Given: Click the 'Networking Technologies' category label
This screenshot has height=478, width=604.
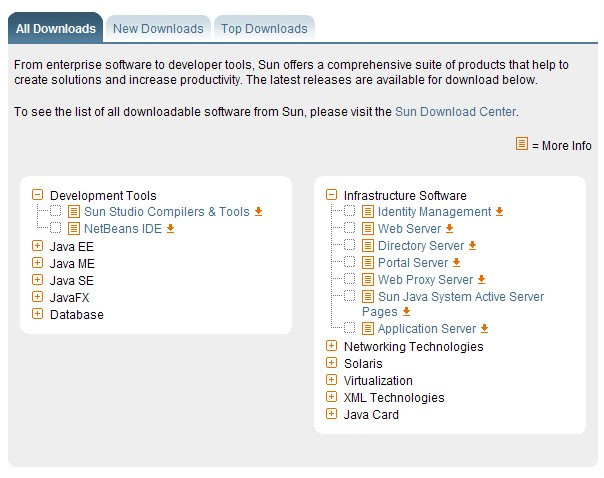Looking at the screenshot, I should point(414,347).
